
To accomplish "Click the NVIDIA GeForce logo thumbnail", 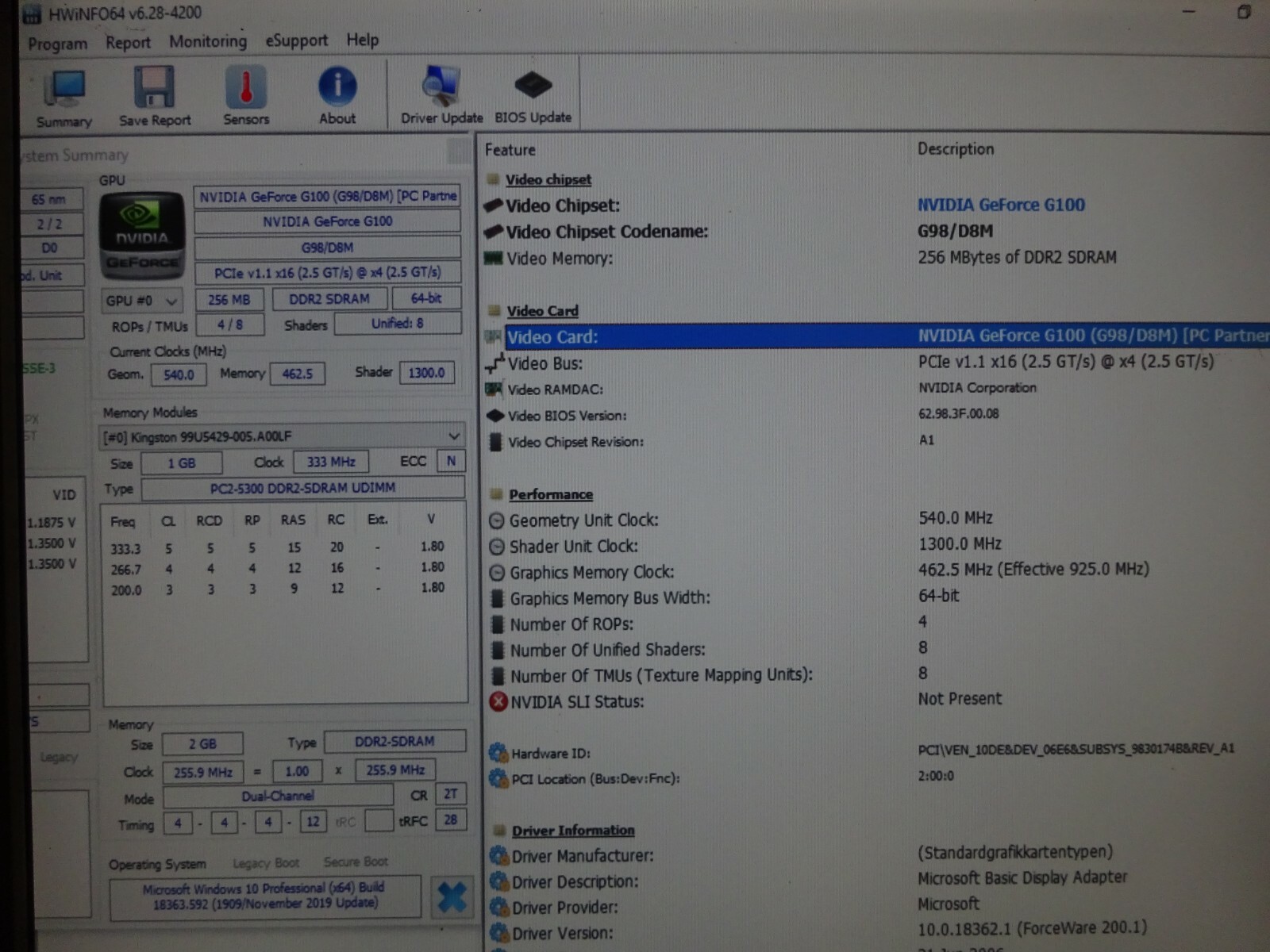I will tap(141, 236).
